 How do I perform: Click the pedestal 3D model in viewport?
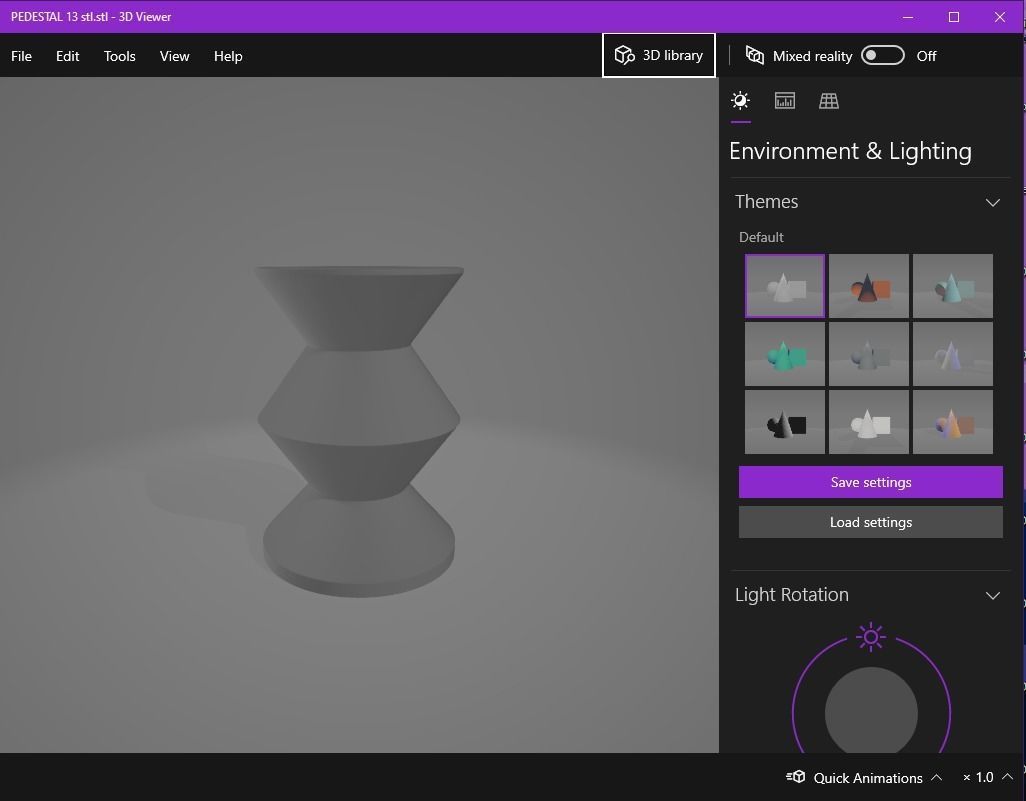[x=359, y=432]
